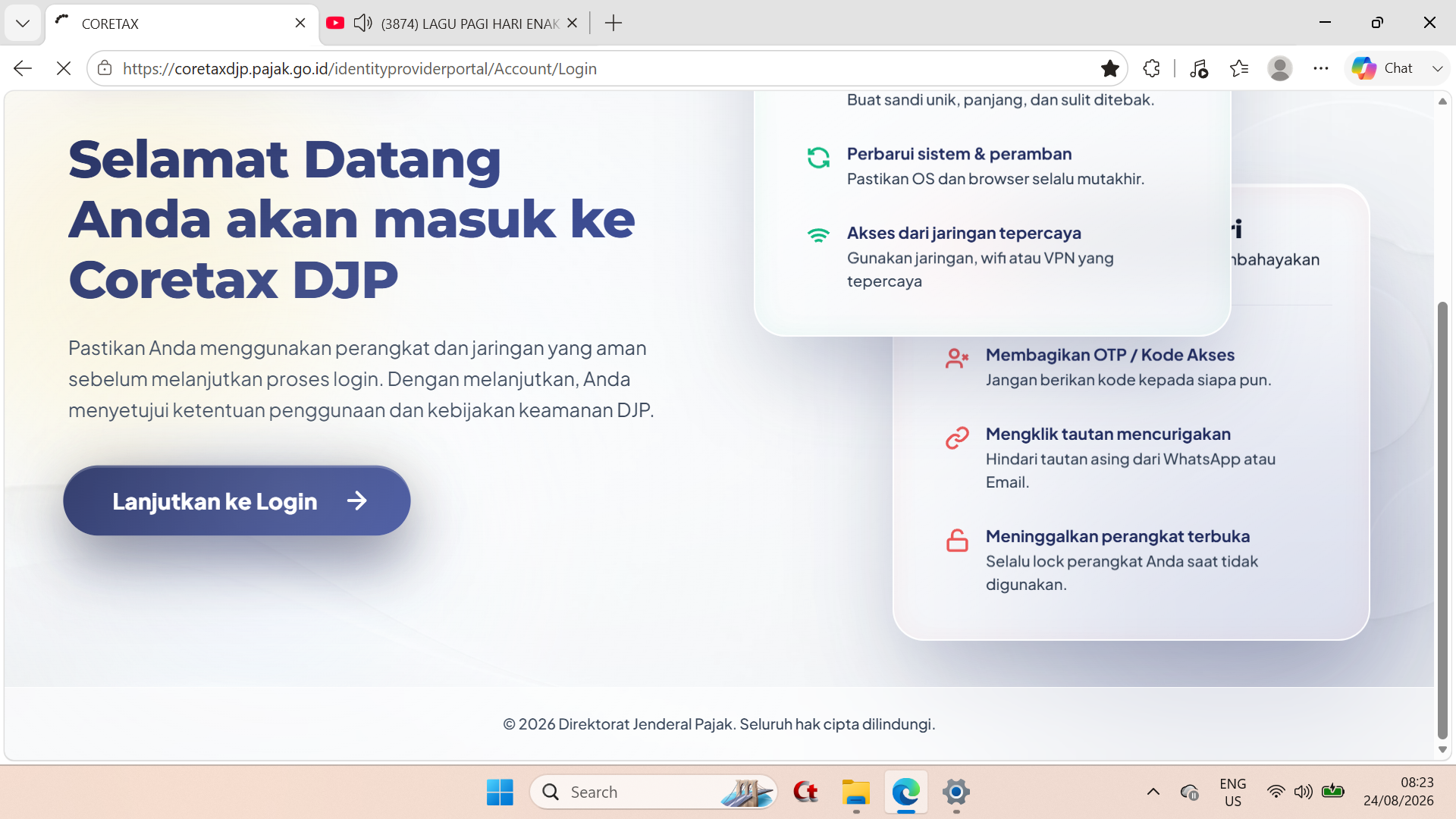Open a new browser tab
Image resolution: width=1456 pixels, height=819 pixels.
pos(613,24)
